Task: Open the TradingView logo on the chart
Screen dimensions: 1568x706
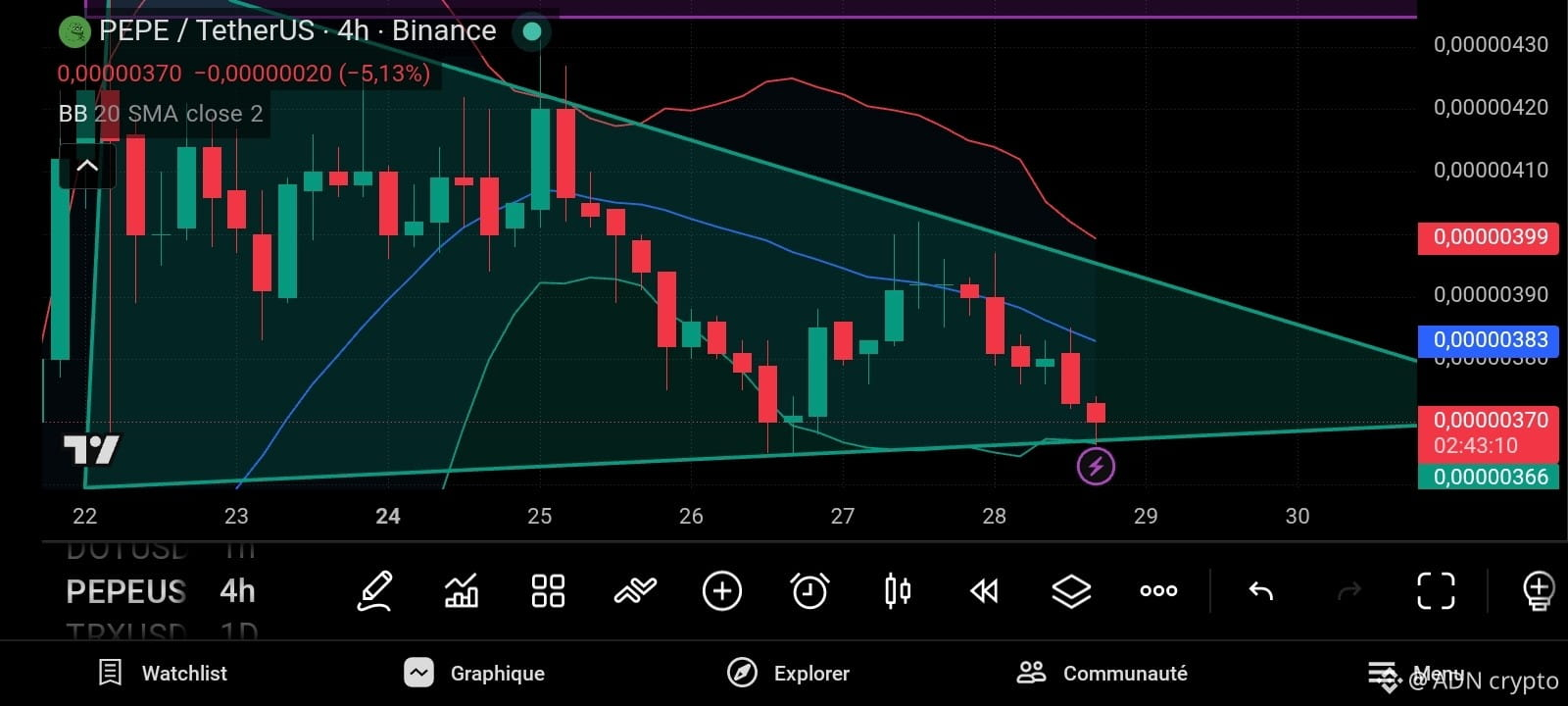Action: tap(91, 449)
